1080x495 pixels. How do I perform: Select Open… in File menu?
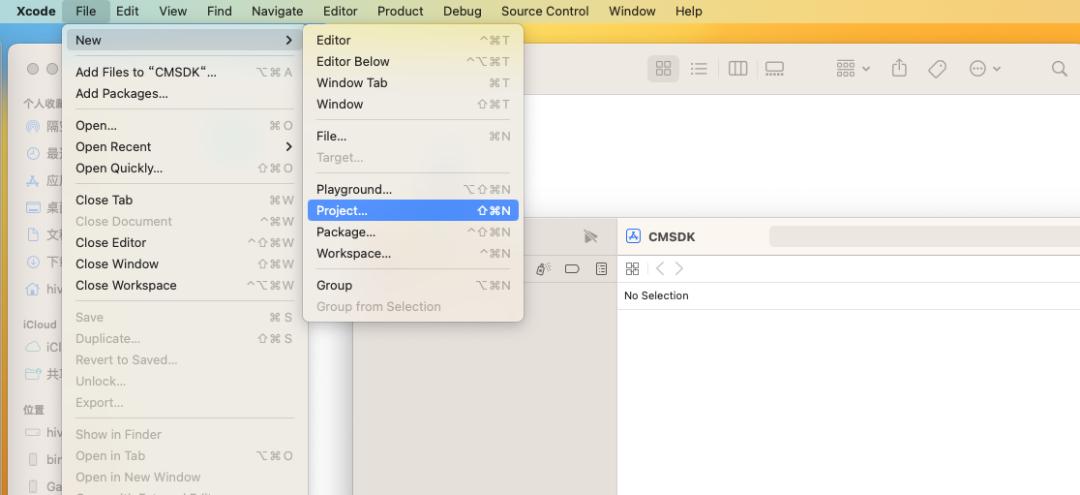tap(183, 125)
